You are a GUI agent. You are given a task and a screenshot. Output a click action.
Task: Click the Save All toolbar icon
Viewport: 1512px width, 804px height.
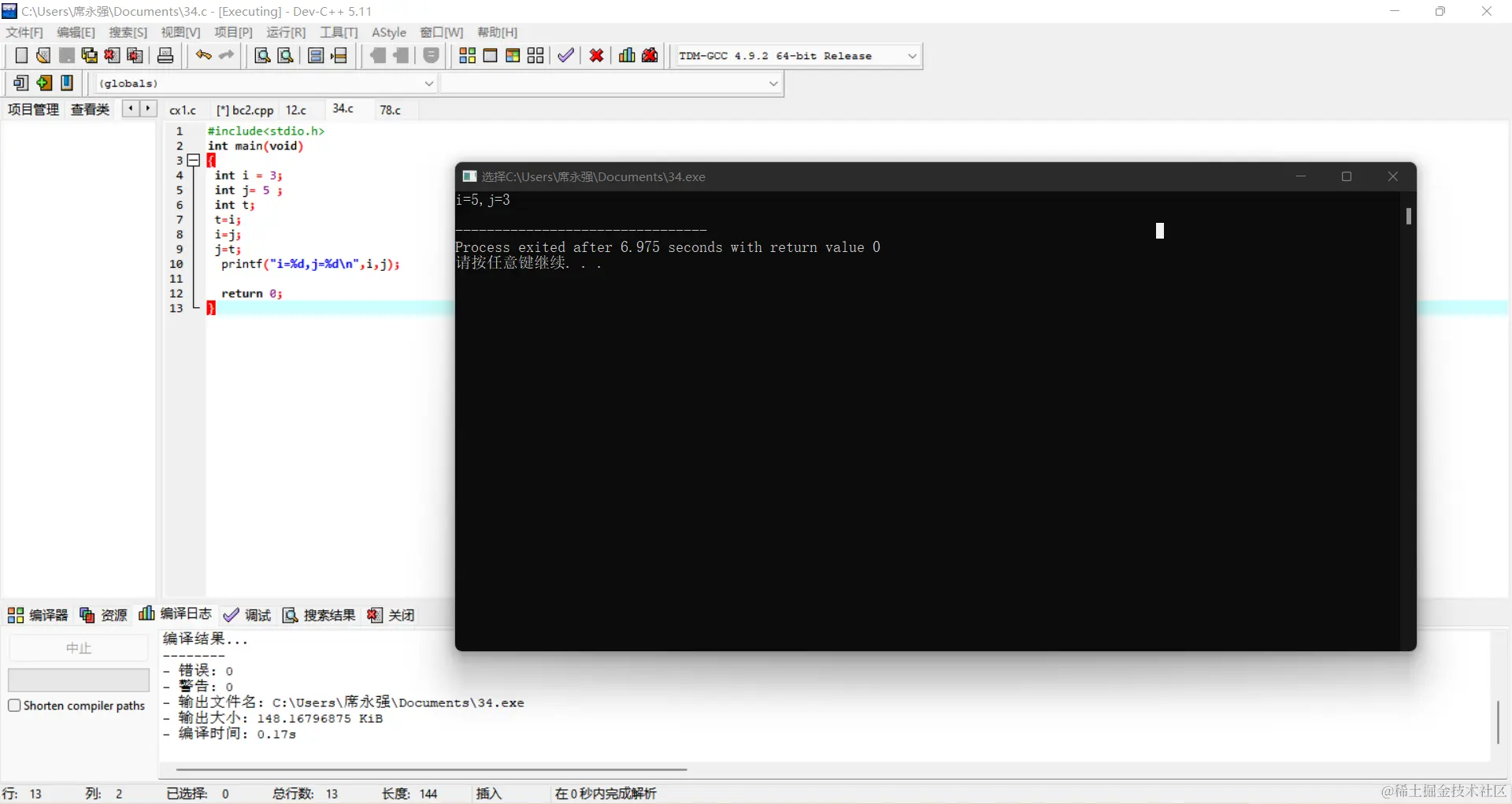90,55
